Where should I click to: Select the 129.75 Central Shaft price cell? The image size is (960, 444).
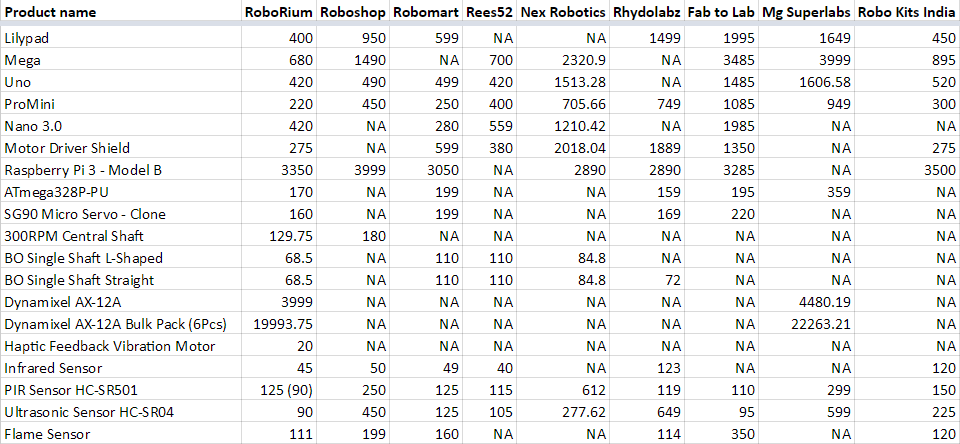point(279,236)
